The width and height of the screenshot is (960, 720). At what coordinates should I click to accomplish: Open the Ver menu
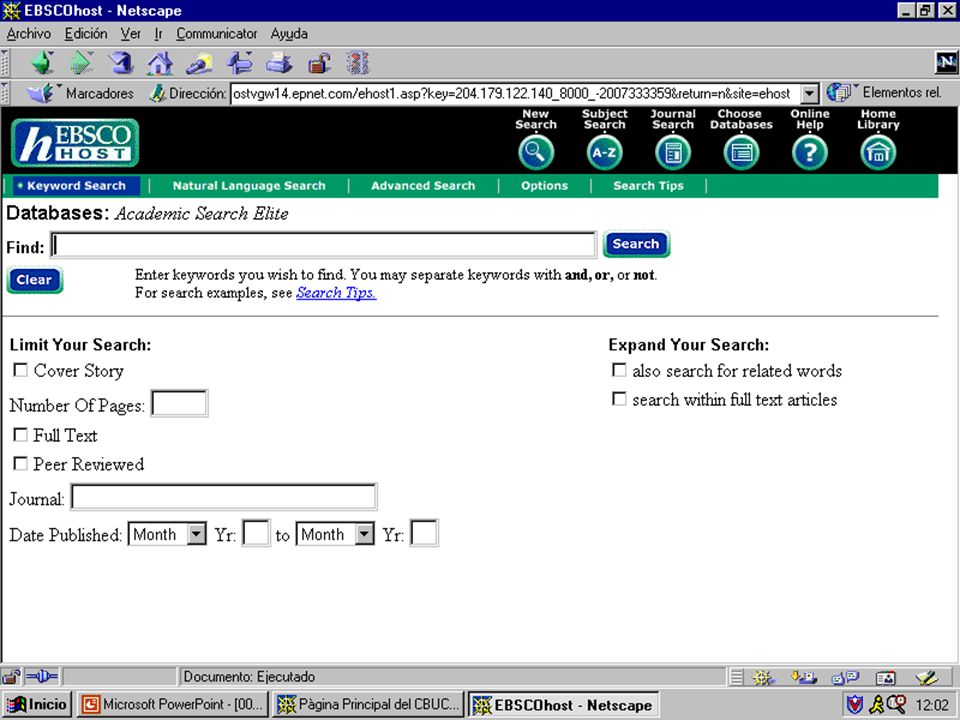click(x=130, y=34)
